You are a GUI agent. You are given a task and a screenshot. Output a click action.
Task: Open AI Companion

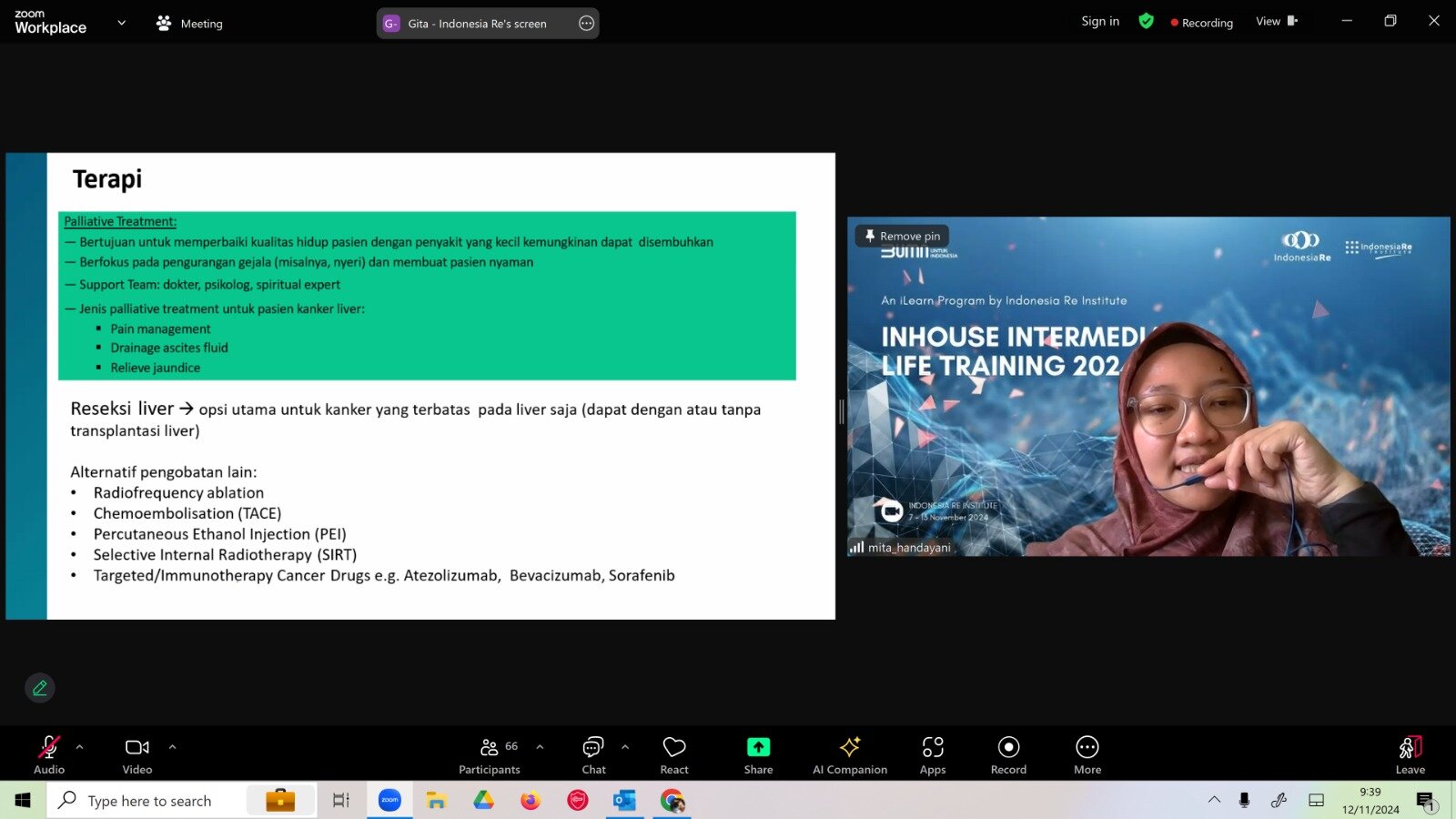point(850,754)
